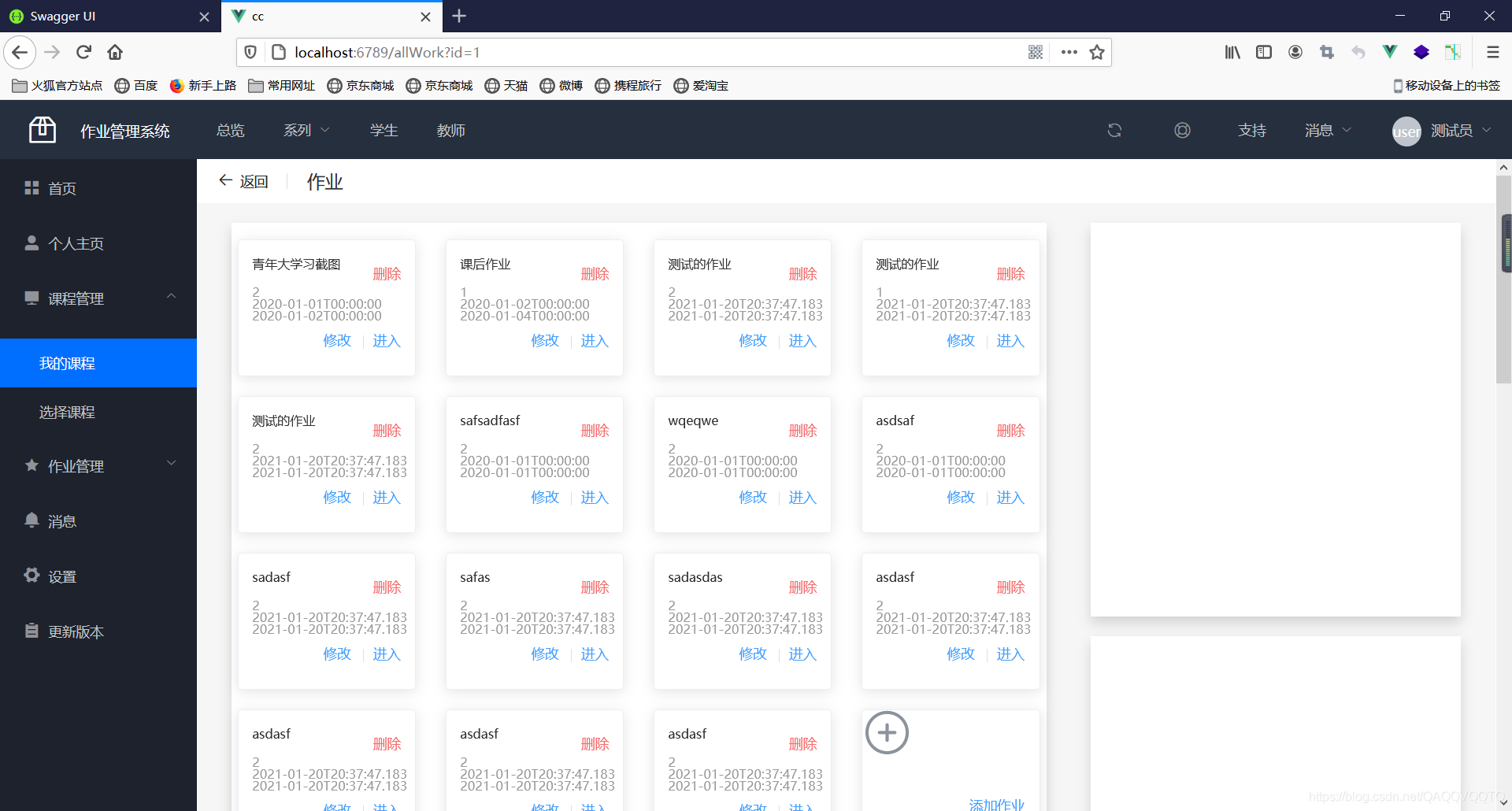Reload the page with refresh icon
This screenshot has height=811, width=1512.
click(83, 52)
